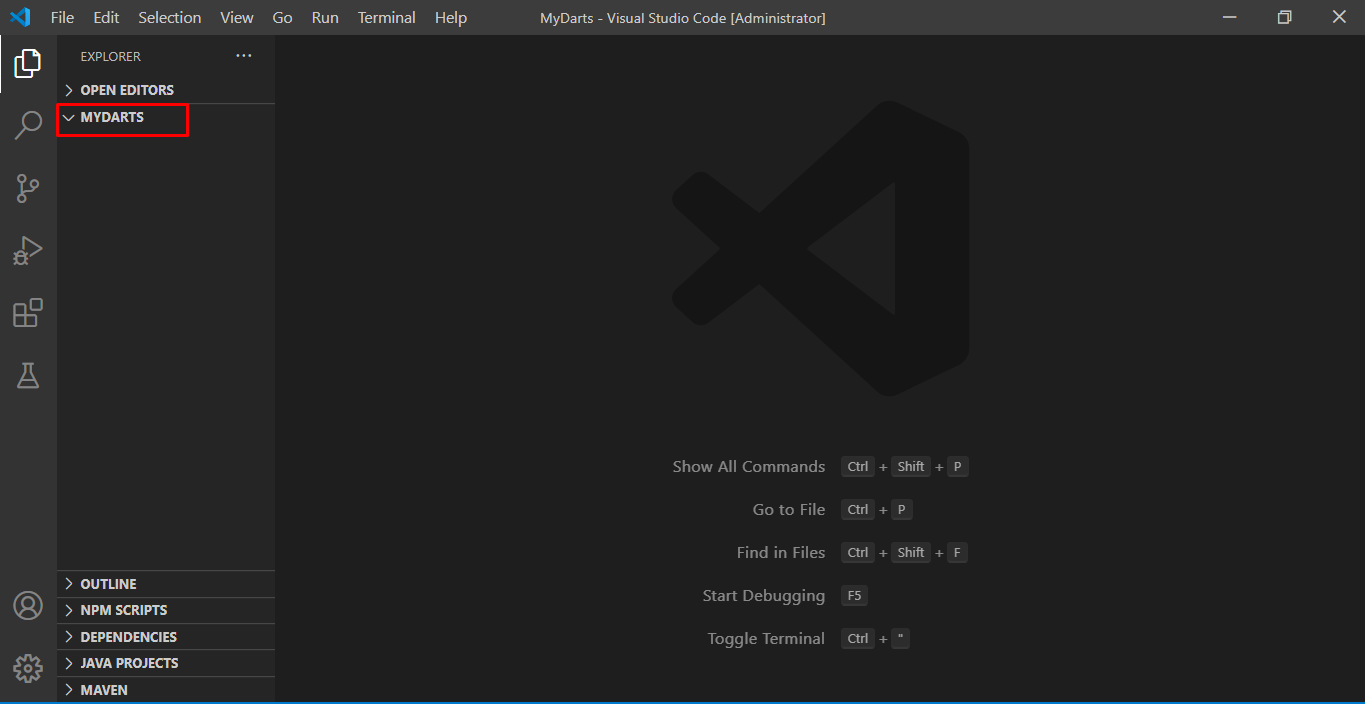Expand the Maven section

coord(104,690)
